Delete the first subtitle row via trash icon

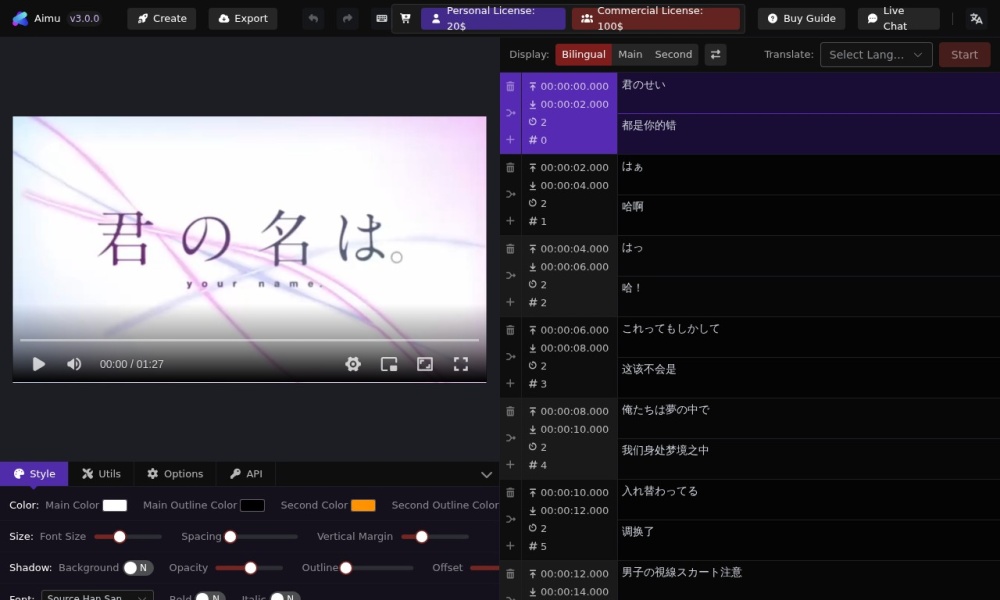[510, 87]
